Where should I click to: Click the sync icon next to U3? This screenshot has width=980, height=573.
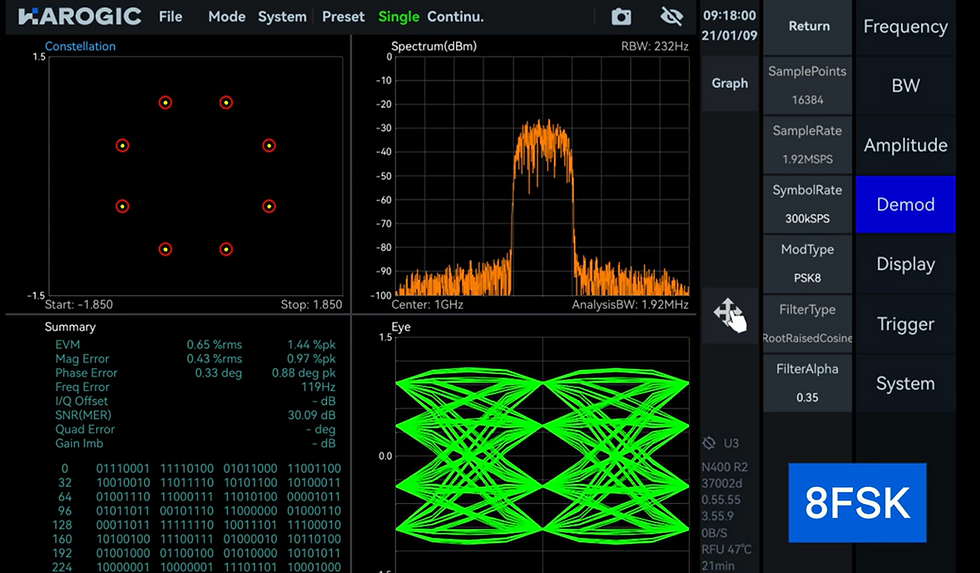point(709,443)
